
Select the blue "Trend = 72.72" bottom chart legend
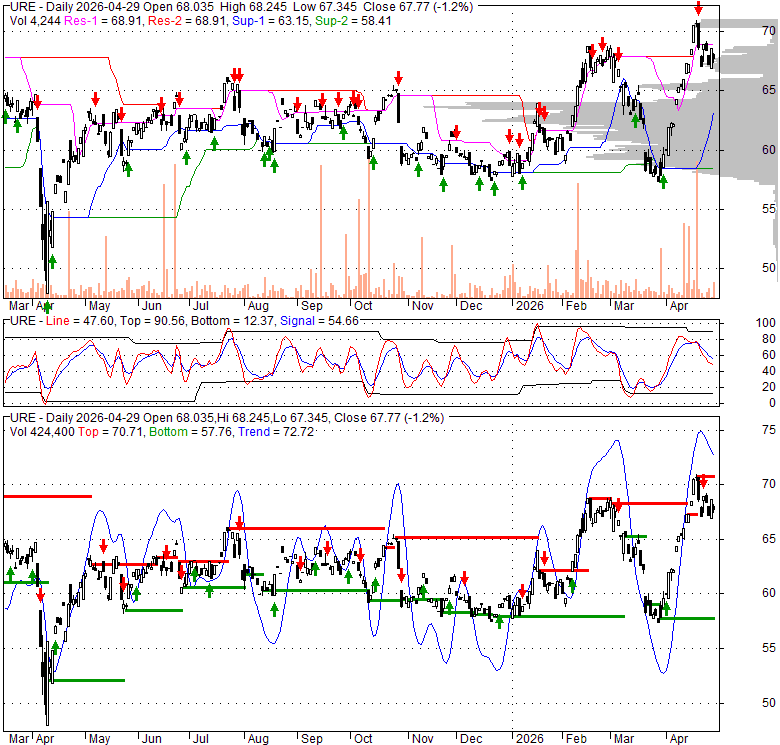(x=276, y=432)
